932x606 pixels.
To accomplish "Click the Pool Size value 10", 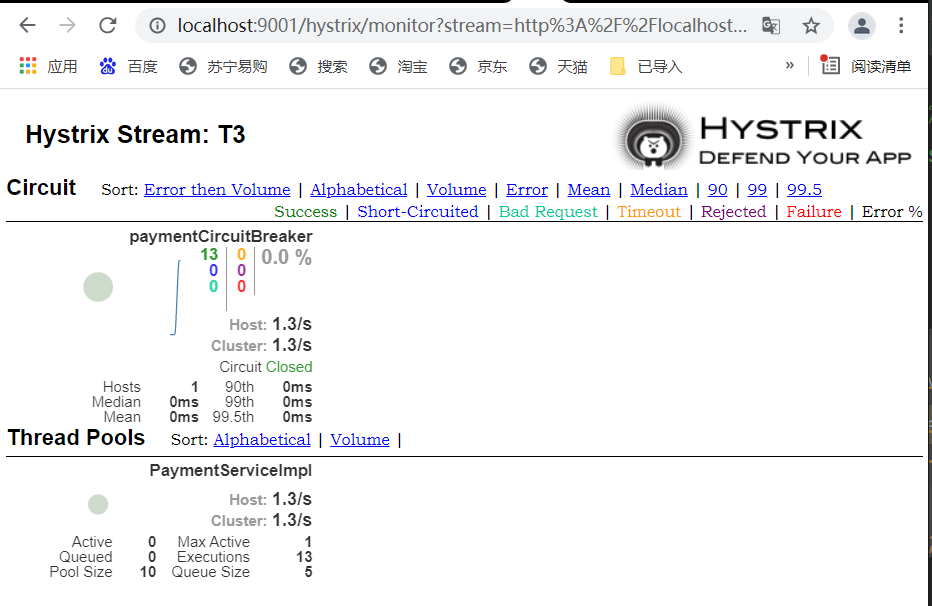I will point(148,572).
